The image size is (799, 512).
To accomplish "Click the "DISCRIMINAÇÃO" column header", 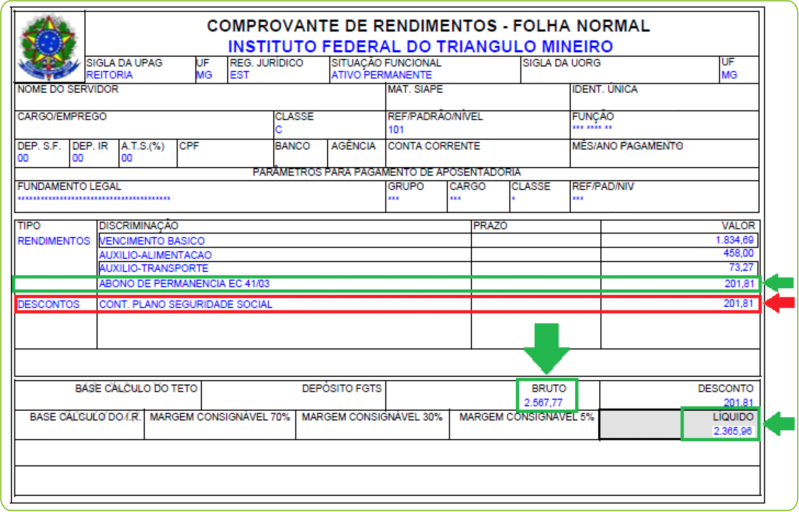I will pyautogui.click(x=139, y=225).
